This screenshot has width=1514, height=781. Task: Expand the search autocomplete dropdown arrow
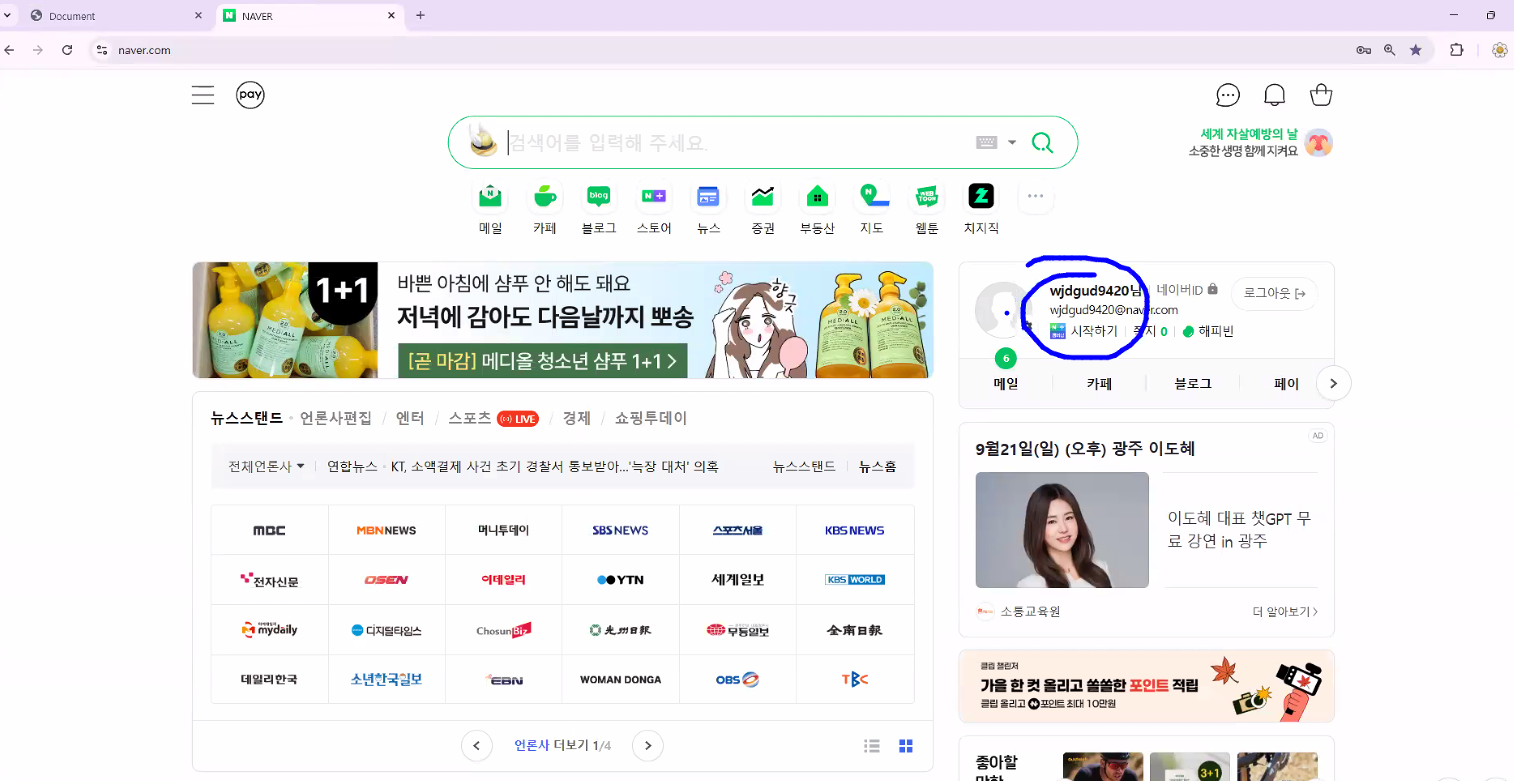pos(1012,143)
